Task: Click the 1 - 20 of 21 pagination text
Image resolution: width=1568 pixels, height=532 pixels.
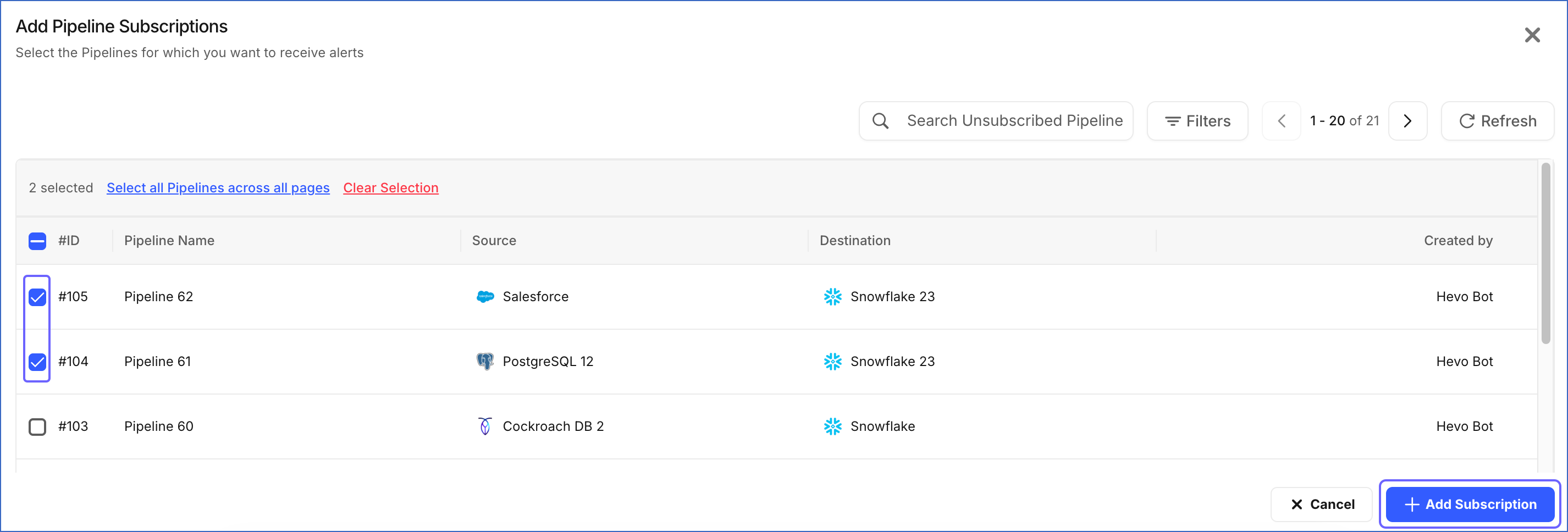Action: point(1344,120)
